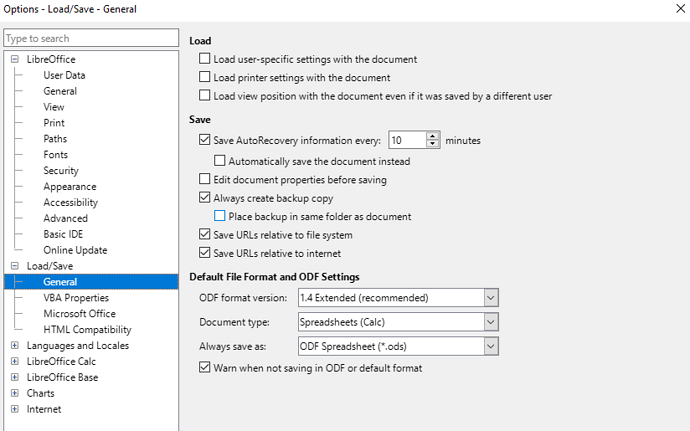Image resolution: width=690 pixels, height=431 pixels.
Task: Select the Charts tree label
Action: point(40,393)
